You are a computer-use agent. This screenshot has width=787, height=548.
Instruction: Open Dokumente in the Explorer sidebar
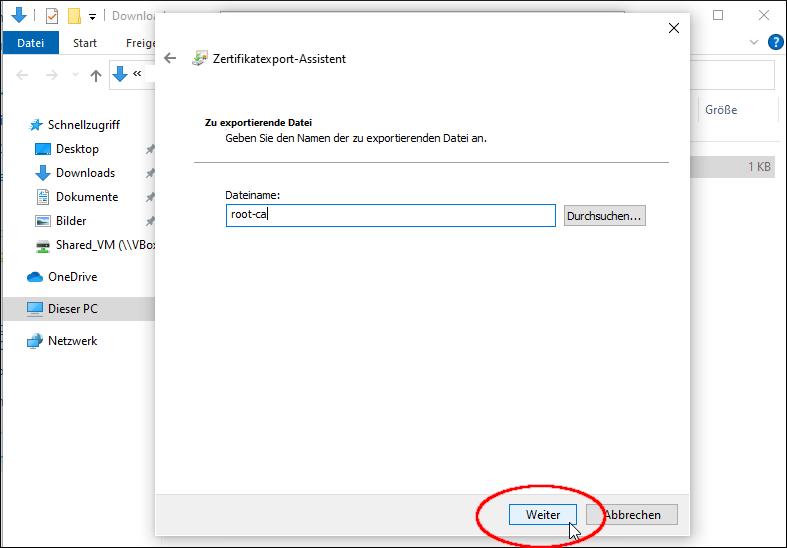[x=87, y=197]
